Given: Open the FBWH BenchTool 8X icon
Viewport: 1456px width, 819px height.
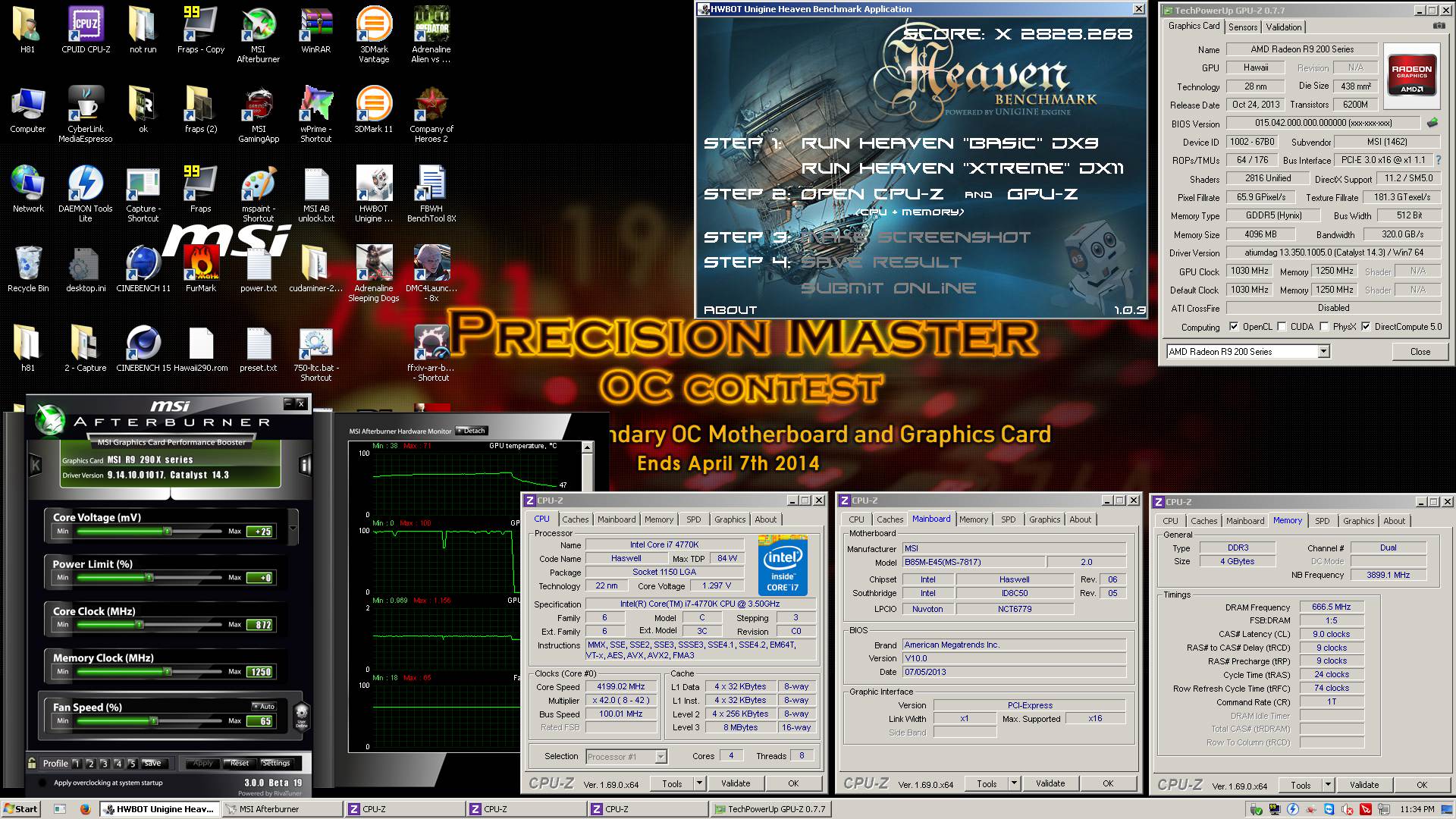Looking at the screenshot, I should 431,193.
